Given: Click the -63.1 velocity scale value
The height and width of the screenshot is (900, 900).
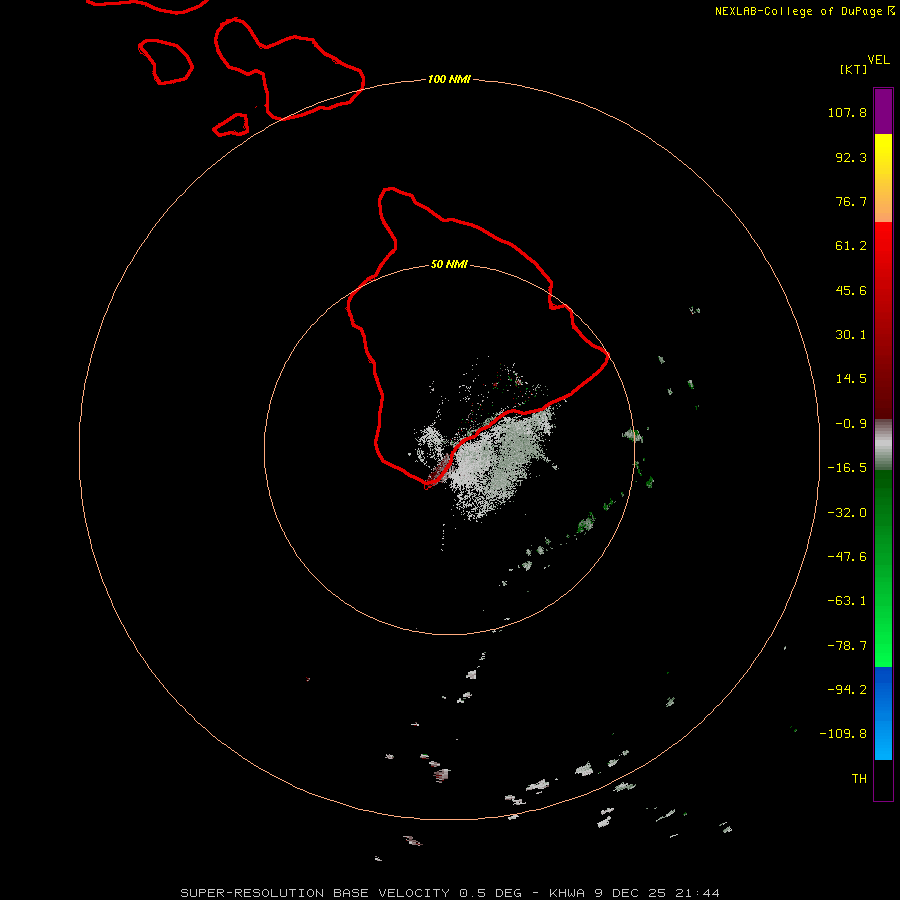Looking at the screenshot, I should (x=847, y=601).
